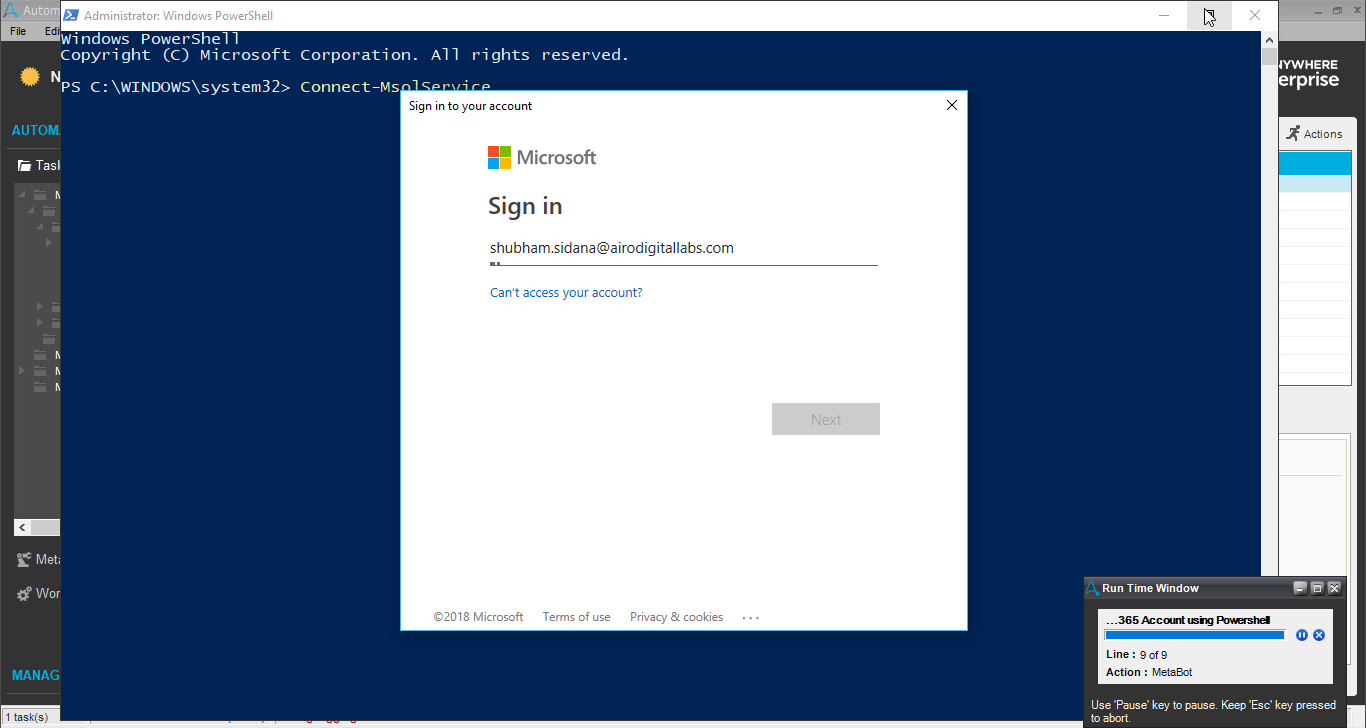Restore down the Automation Anywhere window

(1338, 10)
